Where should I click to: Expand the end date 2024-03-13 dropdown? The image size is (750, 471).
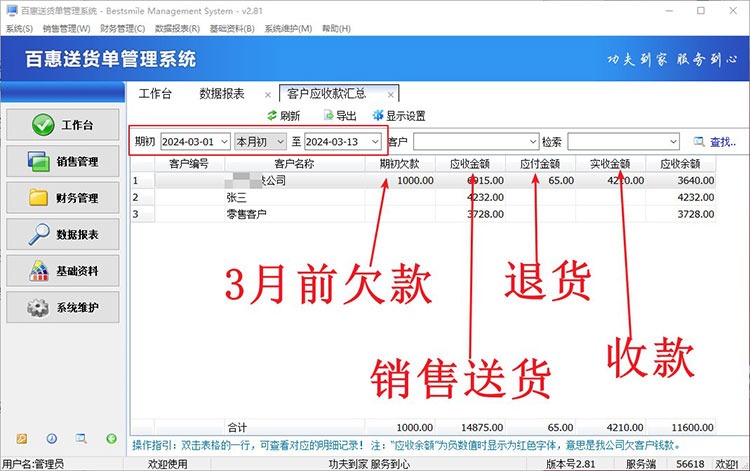point(375,142)
